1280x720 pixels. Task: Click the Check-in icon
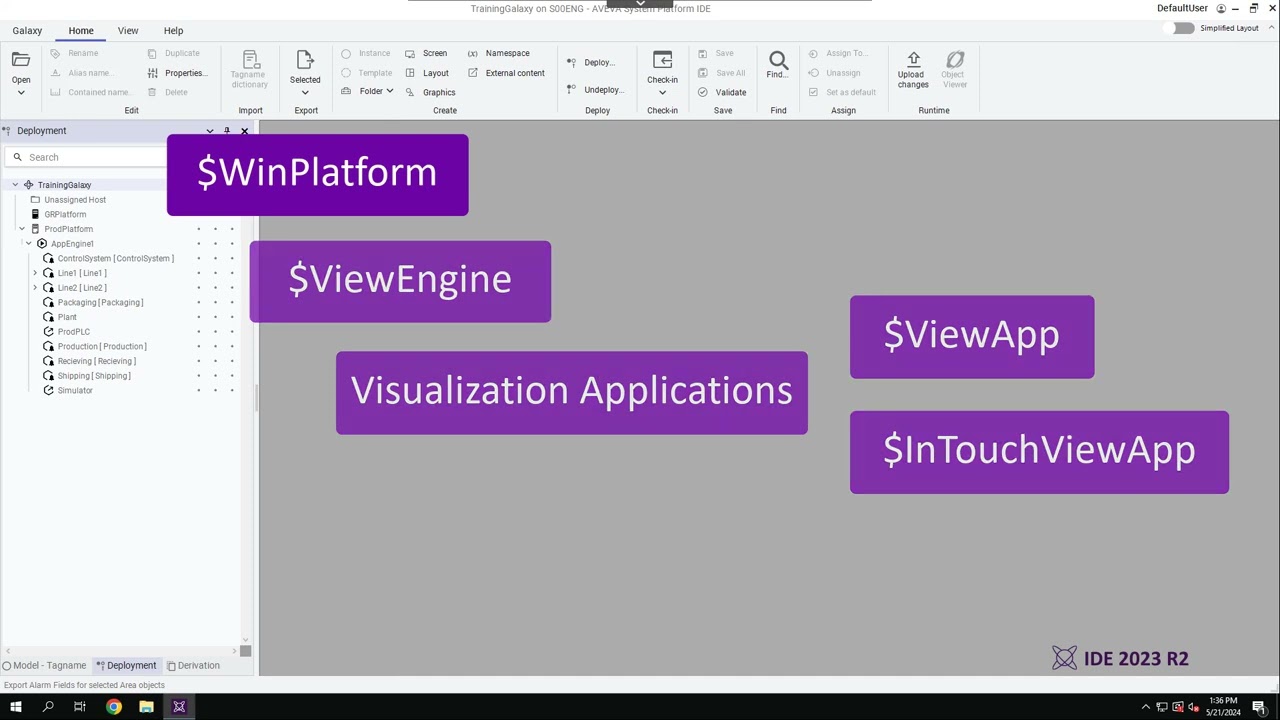click(662, 60)
